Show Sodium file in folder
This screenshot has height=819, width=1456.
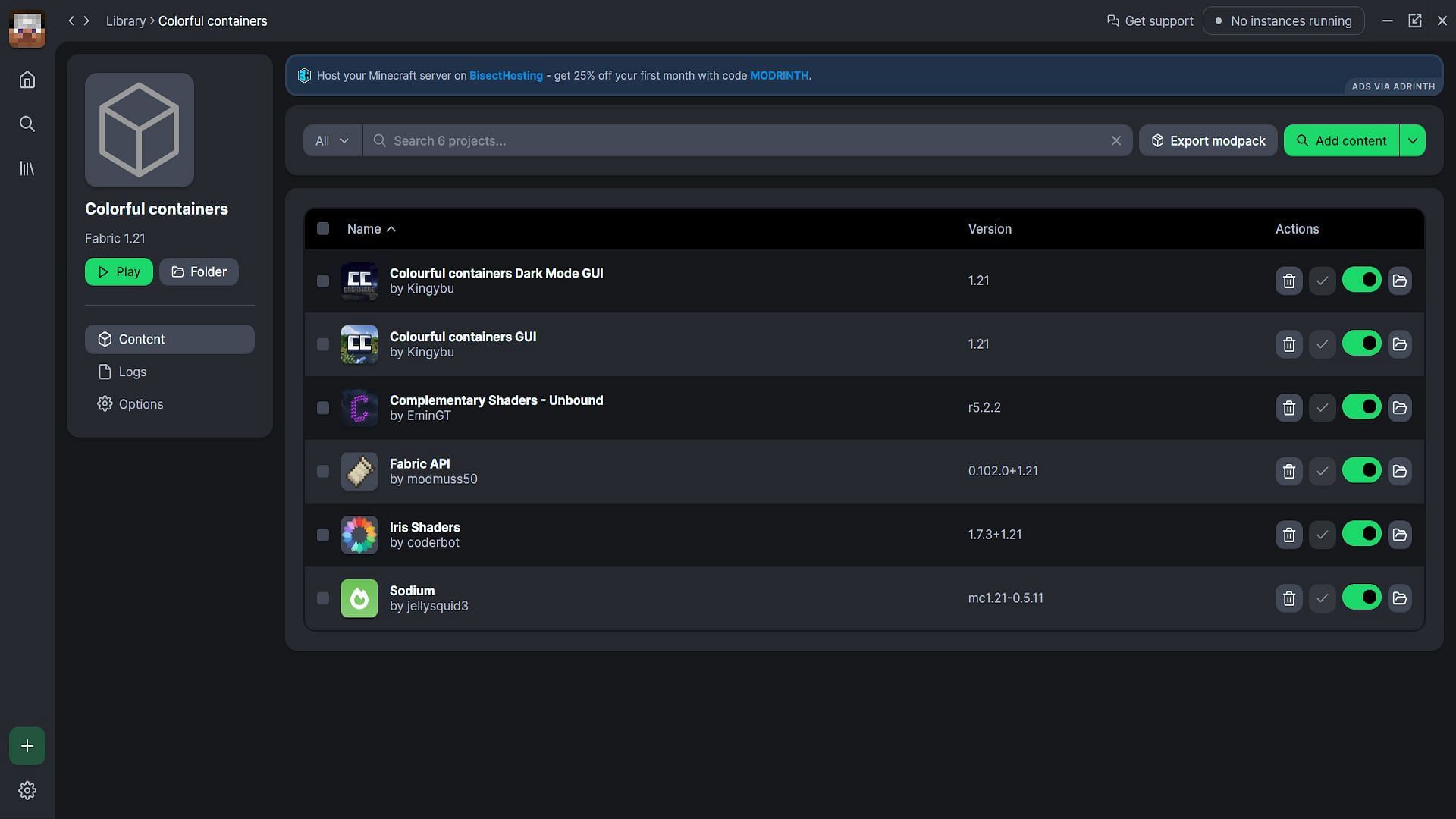pyautogui.click(x=1399, y=598)
